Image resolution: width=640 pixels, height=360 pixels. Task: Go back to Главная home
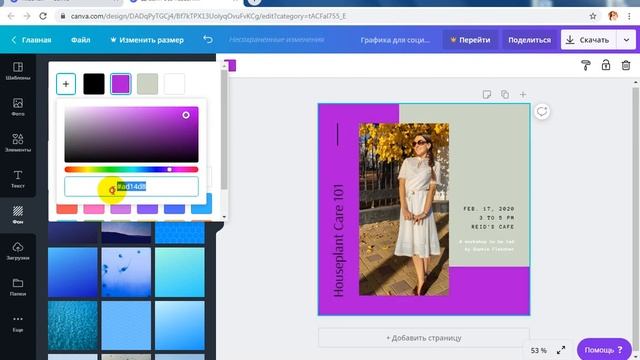tap(31, 40)
